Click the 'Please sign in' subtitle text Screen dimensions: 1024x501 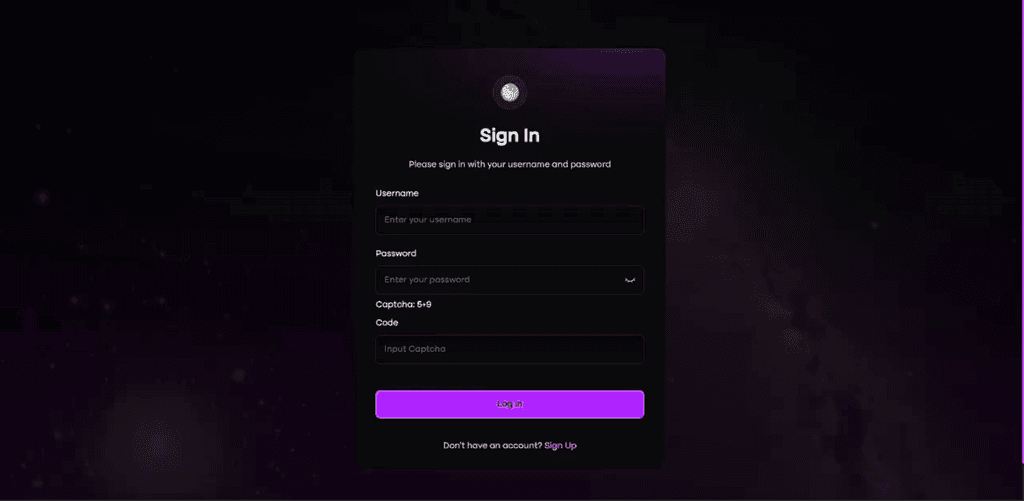(509, 165)
